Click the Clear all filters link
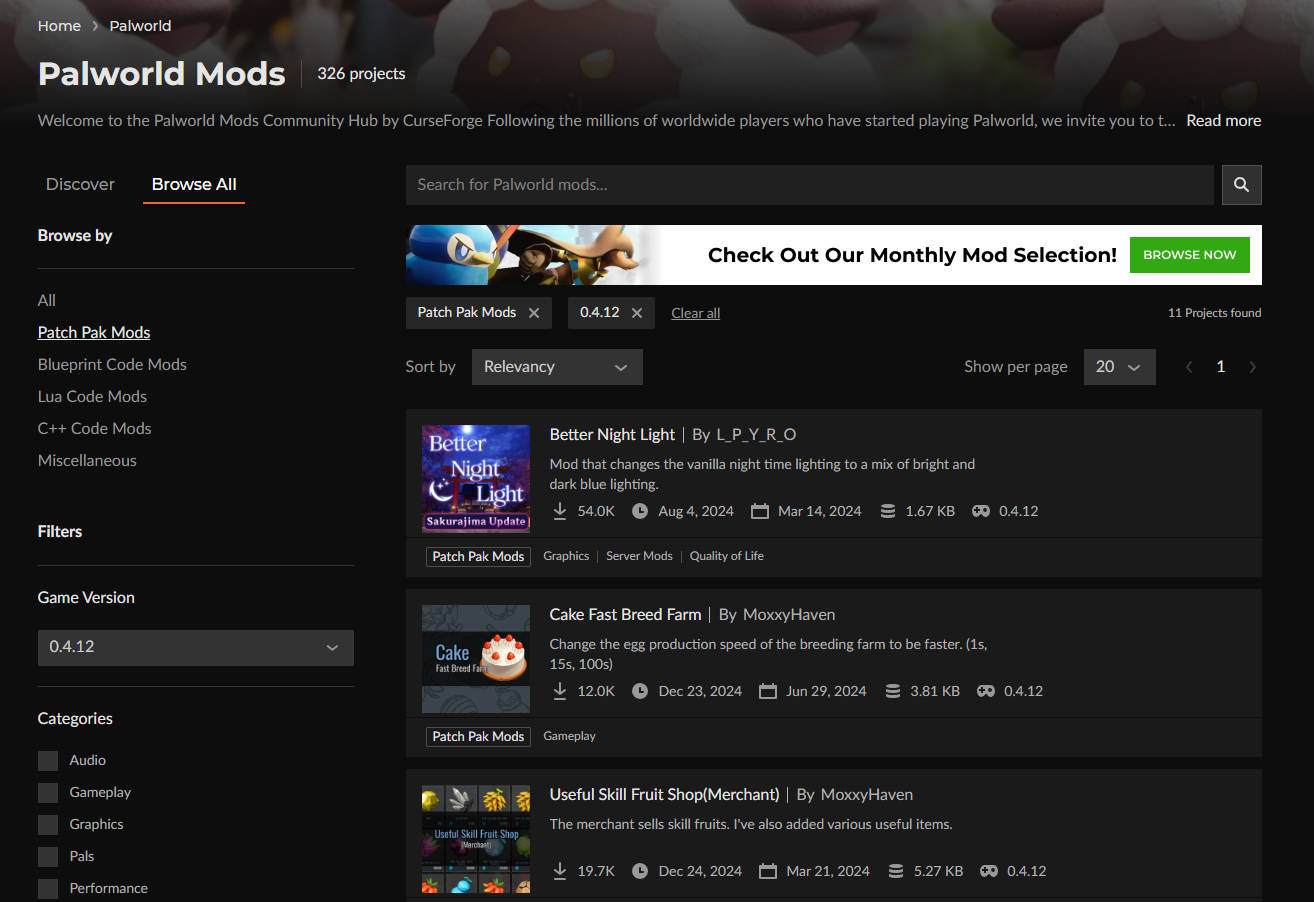The height and width of the screenshot is (902, 1314). (x=696, y=313)
